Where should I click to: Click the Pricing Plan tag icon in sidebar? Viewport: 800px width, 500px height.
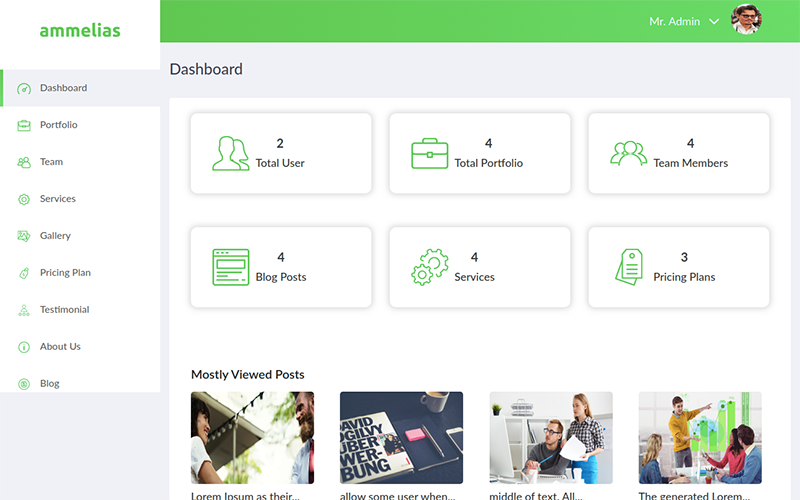click(x=24, y=273)
